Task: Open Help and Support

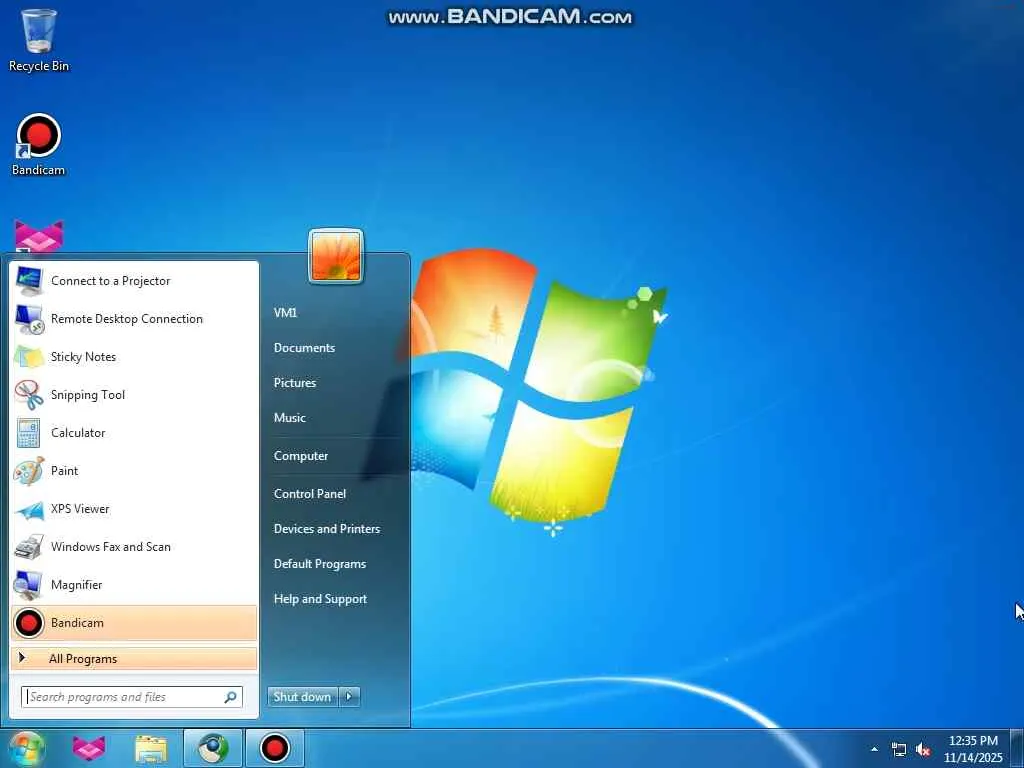Action: click(x=320, y=599)
